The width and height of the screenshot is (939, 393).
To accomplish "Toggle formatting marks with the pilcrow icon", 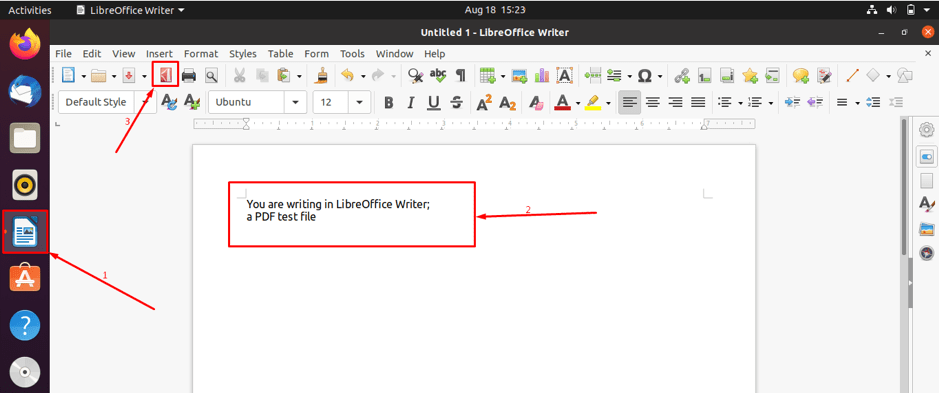I will (461, 75).
